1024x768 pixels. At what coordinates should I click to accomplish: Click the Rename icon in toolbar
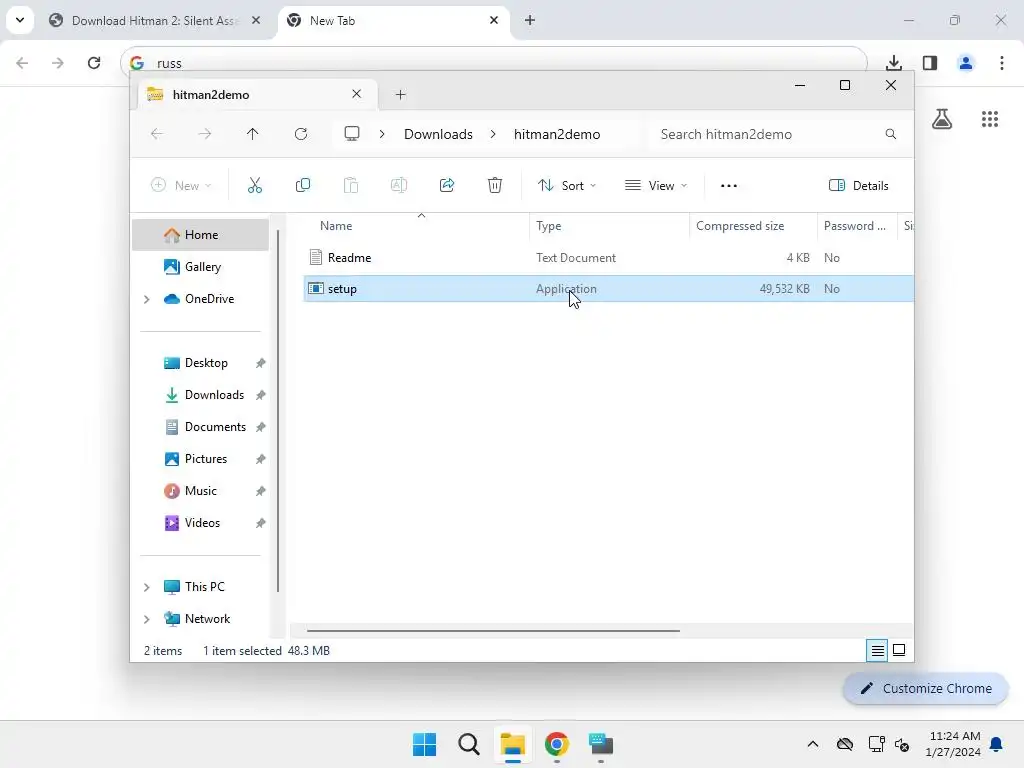click(399, 185)
